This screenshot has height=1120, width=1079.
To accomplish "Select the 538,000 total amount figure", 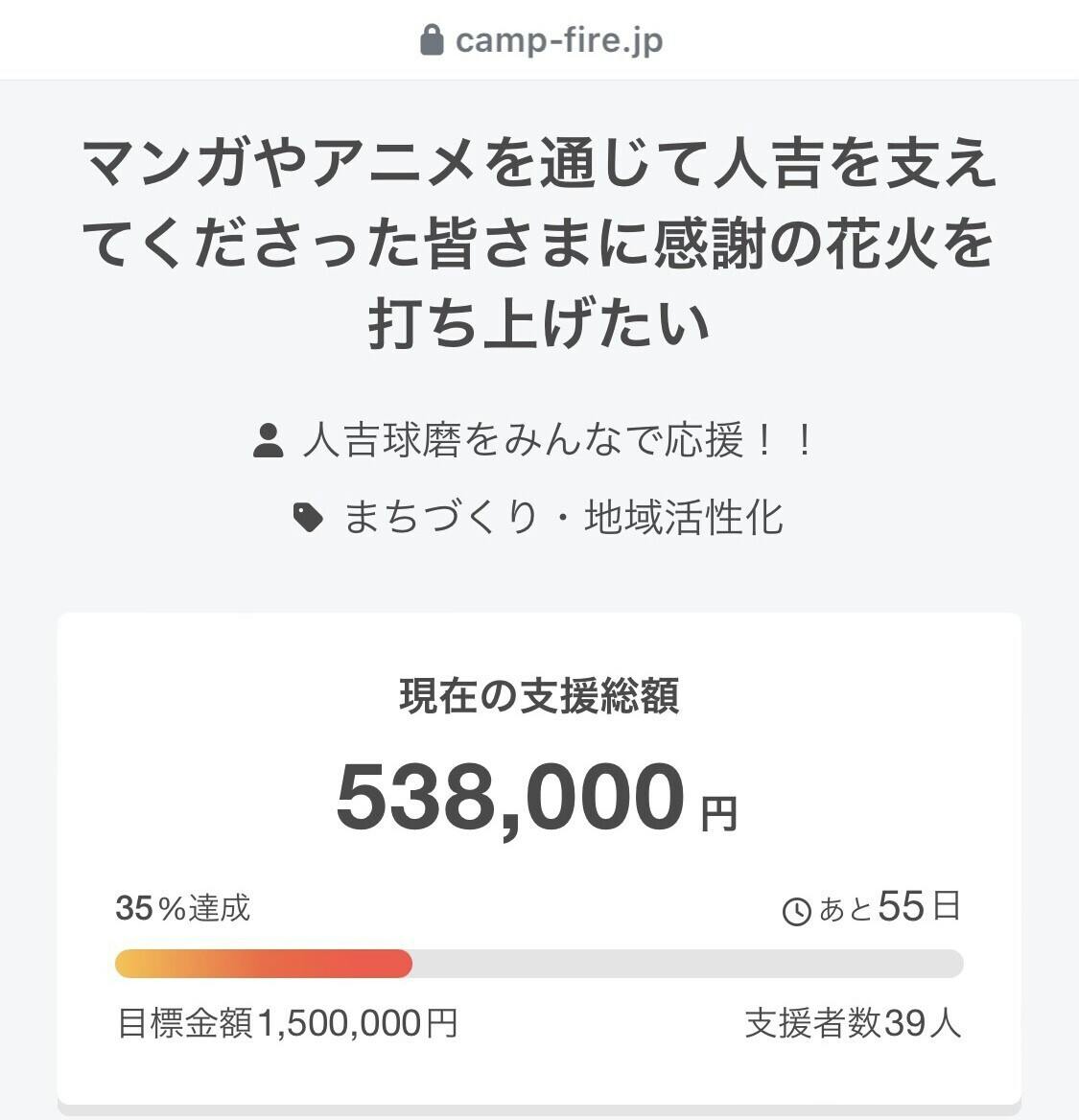I will (510, 798).
